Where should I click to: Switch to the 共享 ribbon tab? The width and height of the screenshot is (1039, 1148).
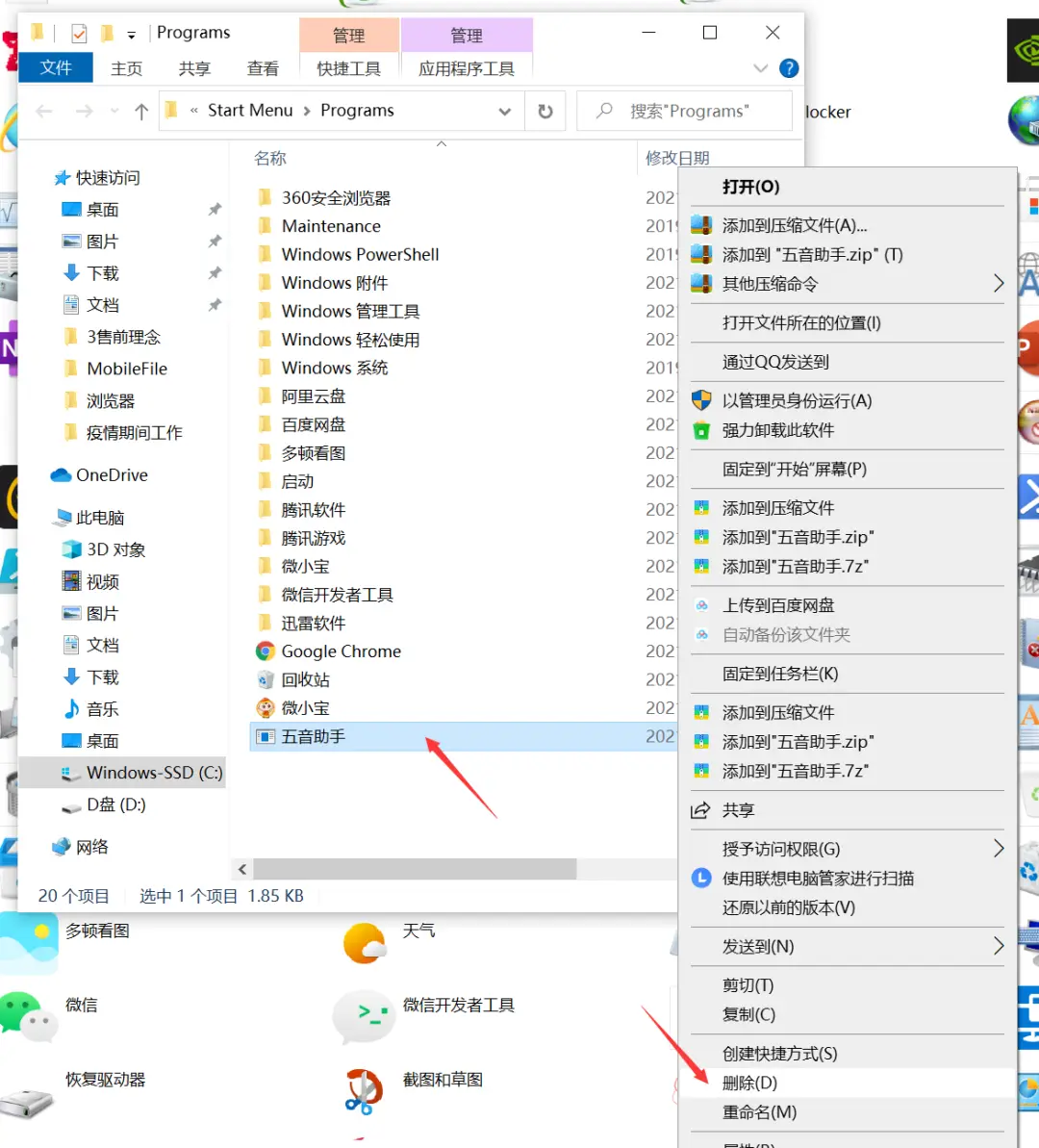194,69
